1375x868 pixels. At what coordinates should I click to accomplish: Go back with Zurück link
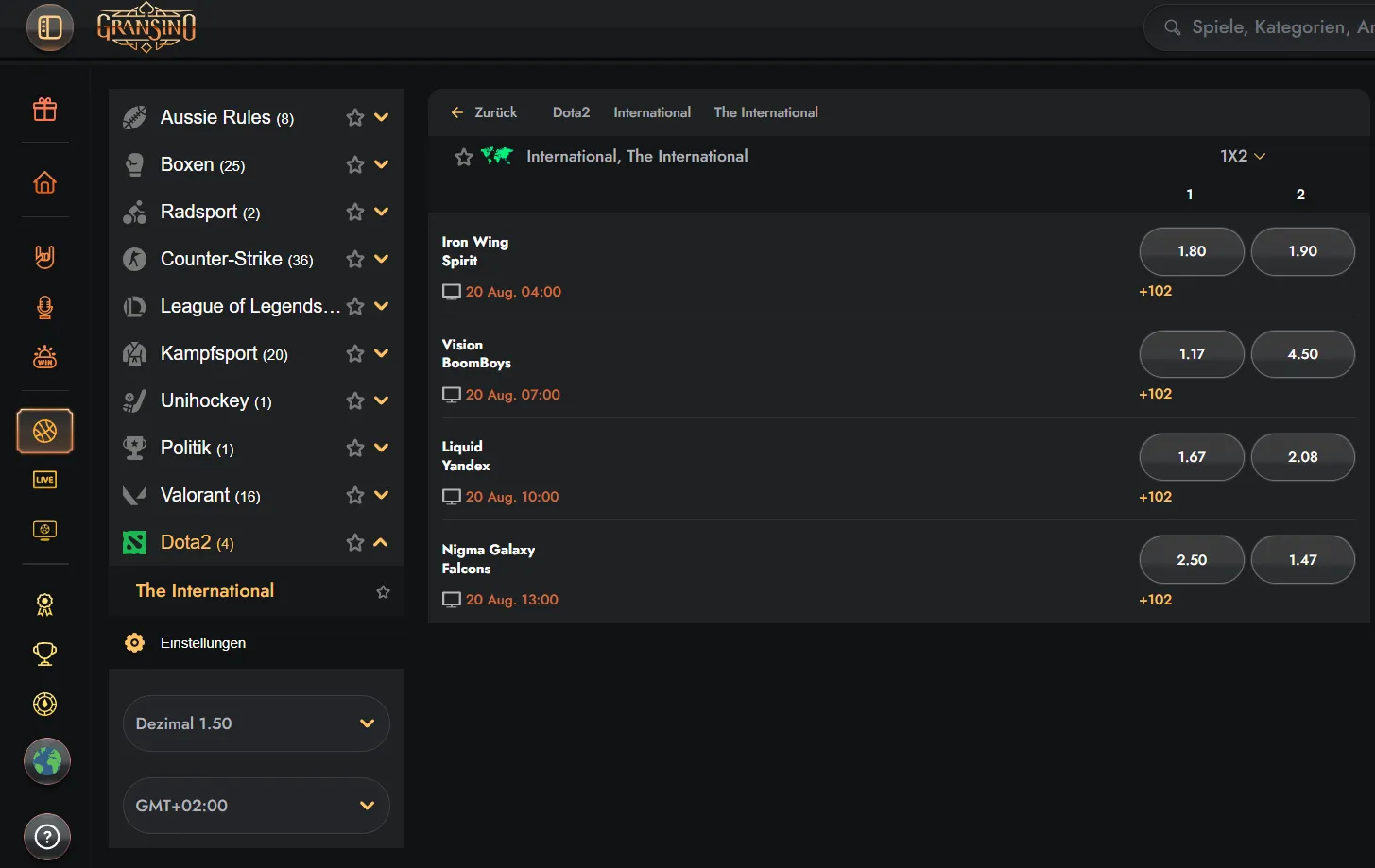coord(484,112)
